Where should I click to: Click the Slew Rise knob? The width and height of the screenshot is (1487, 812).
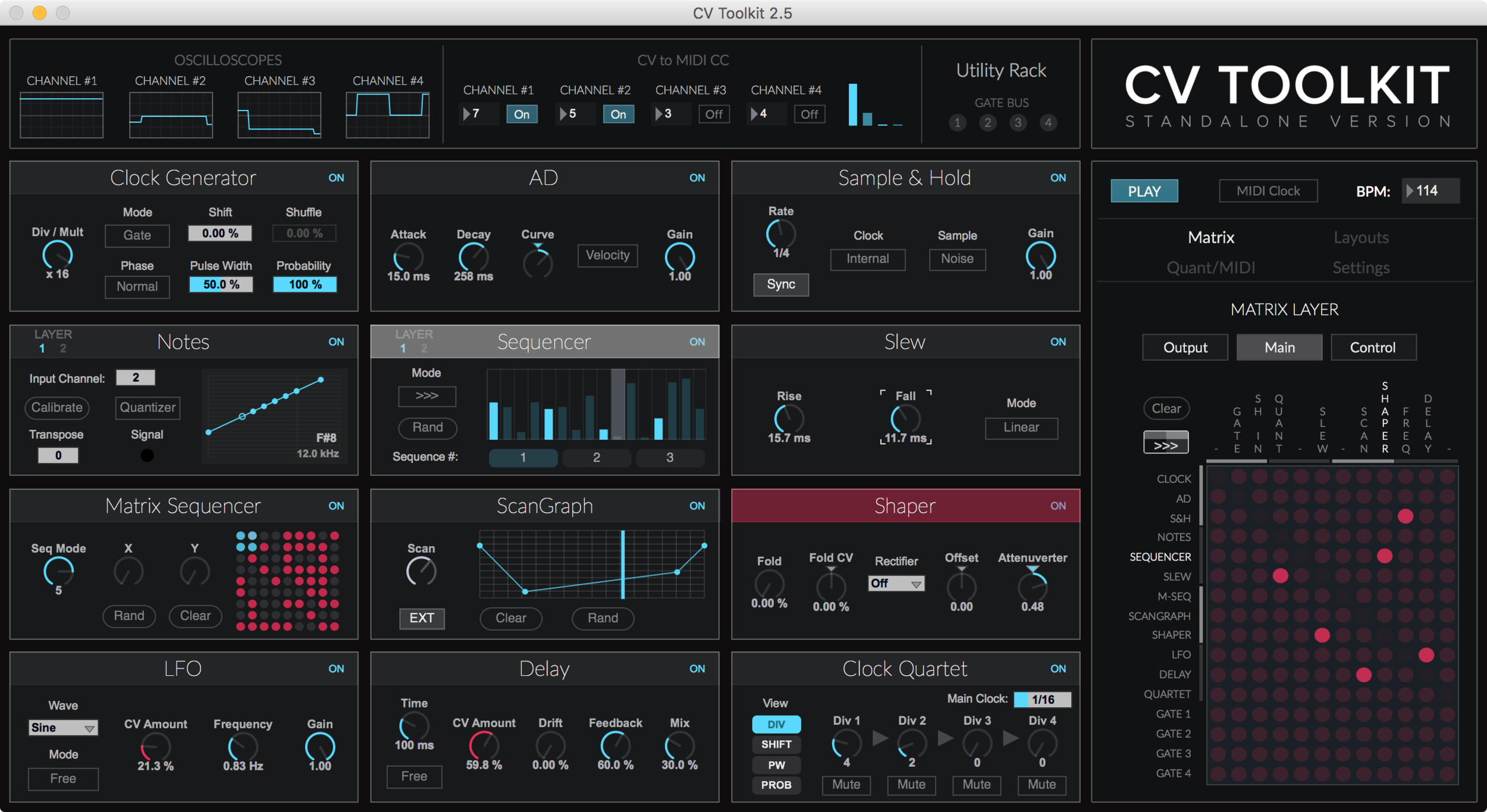click(x=789, y=419)
